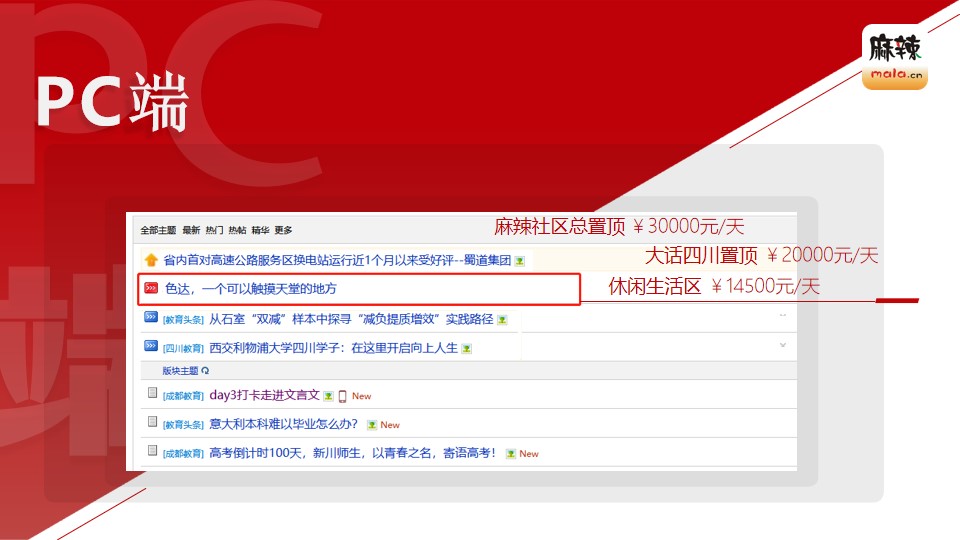The height and width of the screenshot is (540, 960).
Task: Click the image icon after 在这里开启向上人生
Action: pyautogui.click(x=467, y=348)
